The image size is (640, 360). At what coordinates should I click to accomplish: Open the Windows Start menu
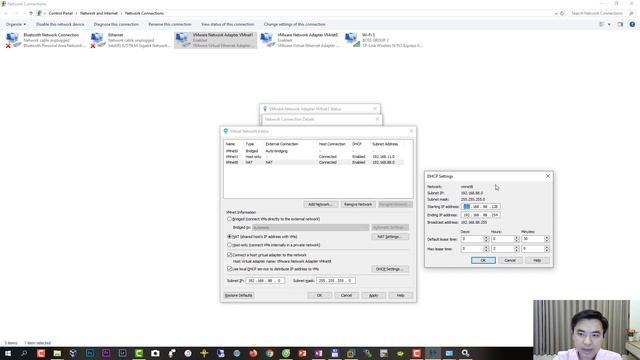(8, 353)
